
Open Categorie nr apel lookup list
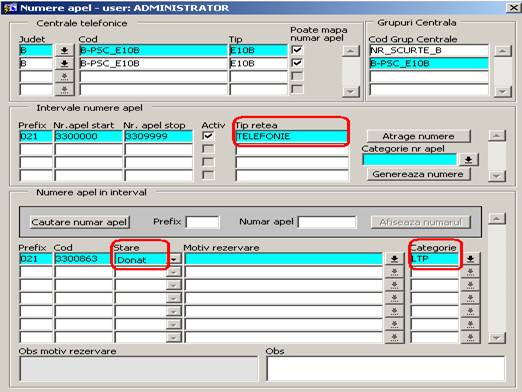coord(468,160)
